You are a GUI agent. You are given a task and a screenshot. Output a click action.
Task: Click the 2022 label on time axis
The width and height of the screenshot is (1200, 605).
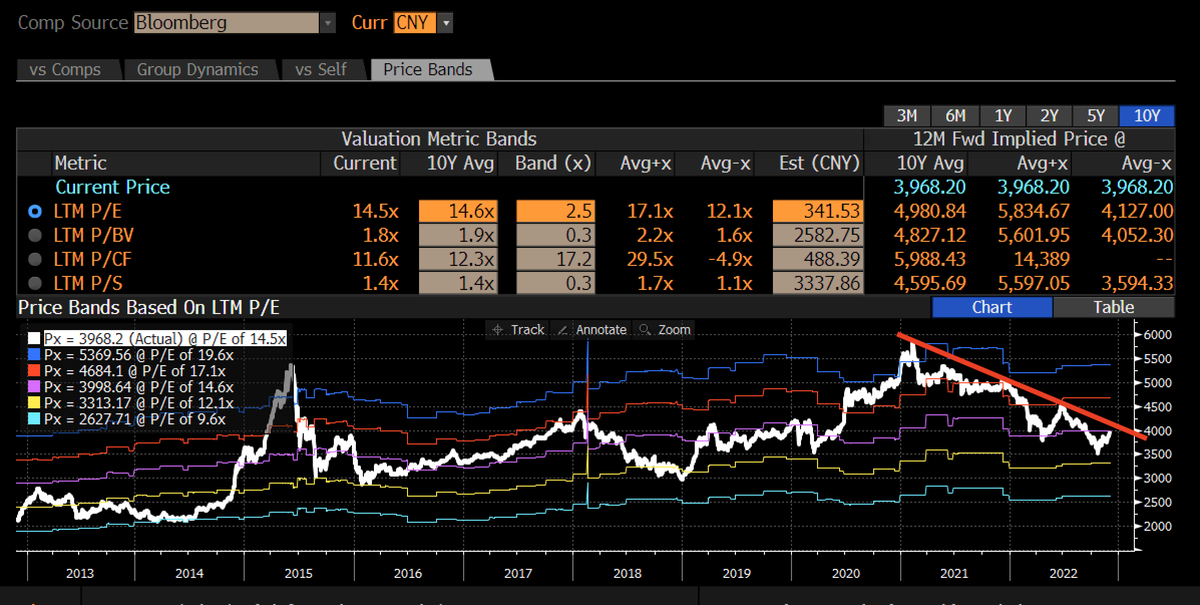pos(1063,573)
